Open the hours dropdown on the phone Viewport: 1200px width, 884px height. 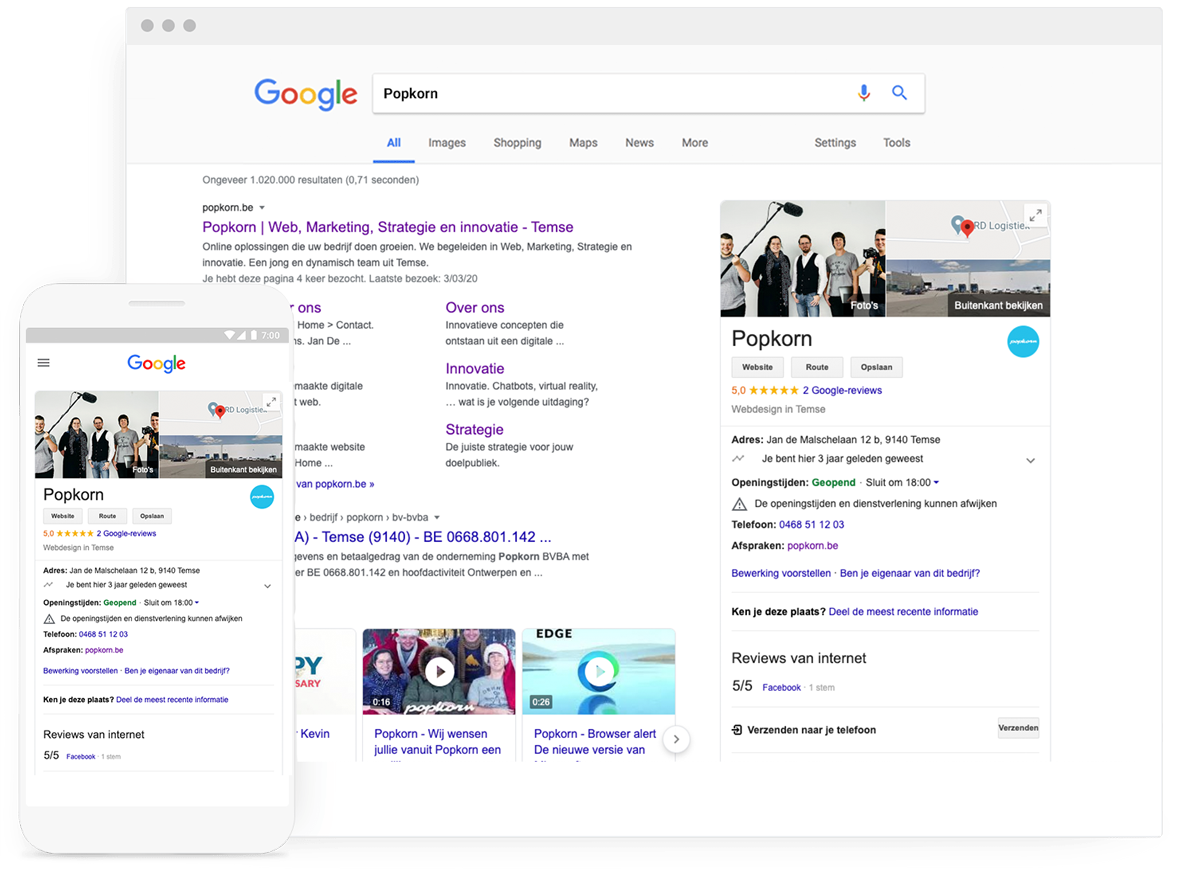[x=170, y=603]
